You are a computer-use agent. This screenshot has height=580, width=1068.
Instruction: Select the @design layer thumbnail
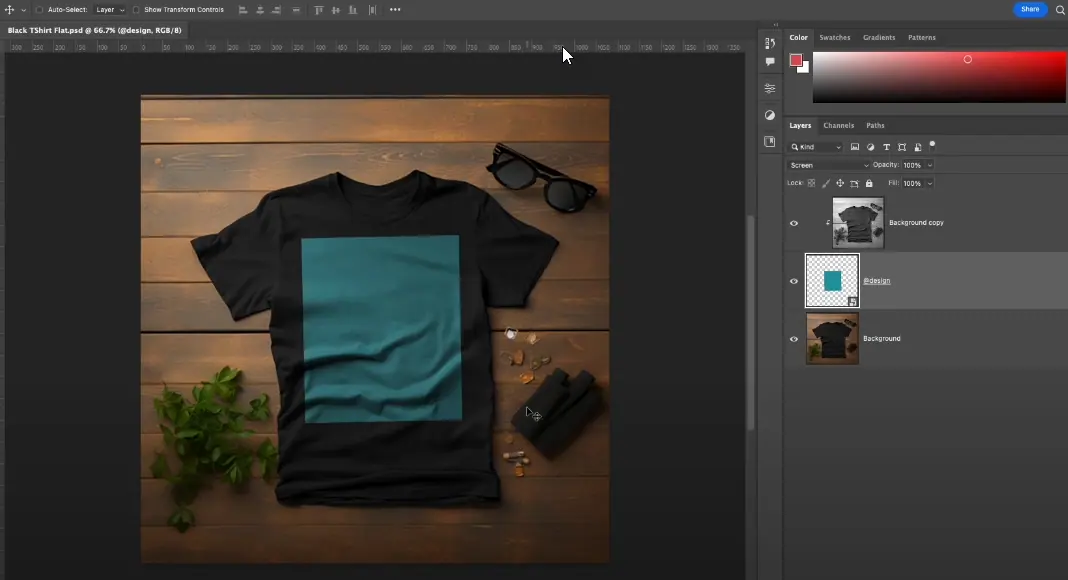(832, 281)
